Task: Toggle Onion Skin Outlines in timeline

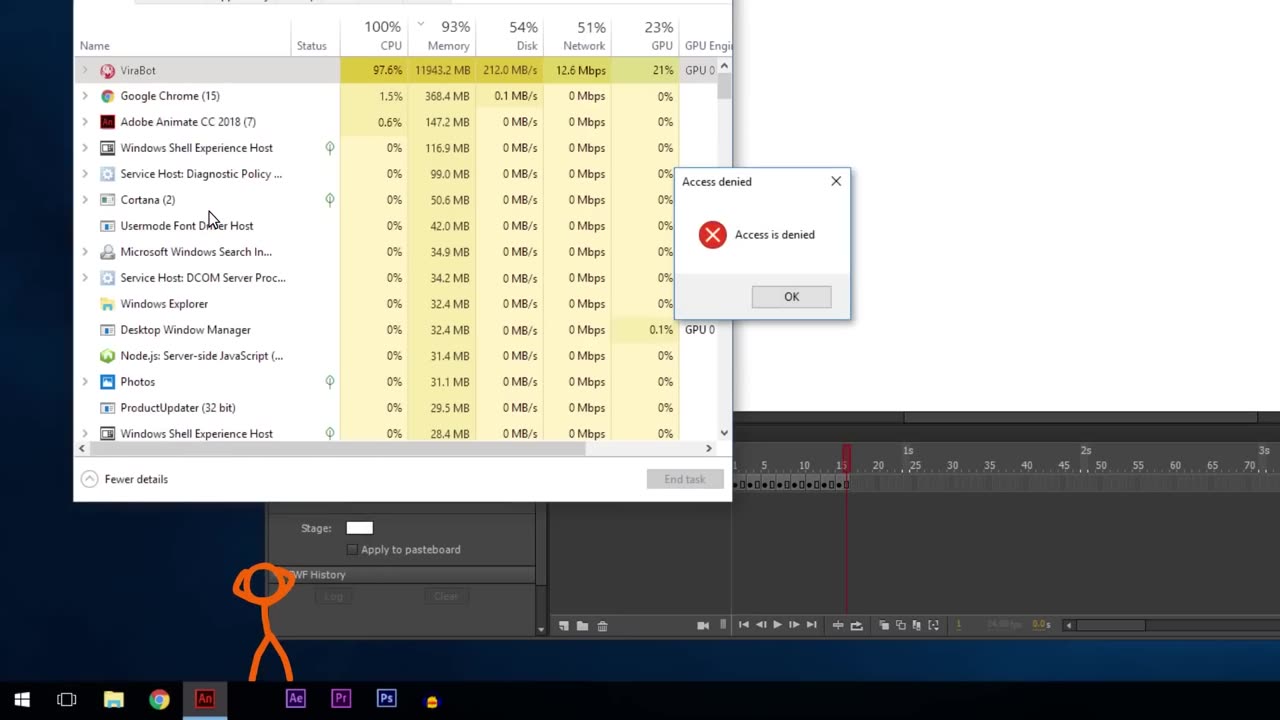Action: tap(900, 625)
